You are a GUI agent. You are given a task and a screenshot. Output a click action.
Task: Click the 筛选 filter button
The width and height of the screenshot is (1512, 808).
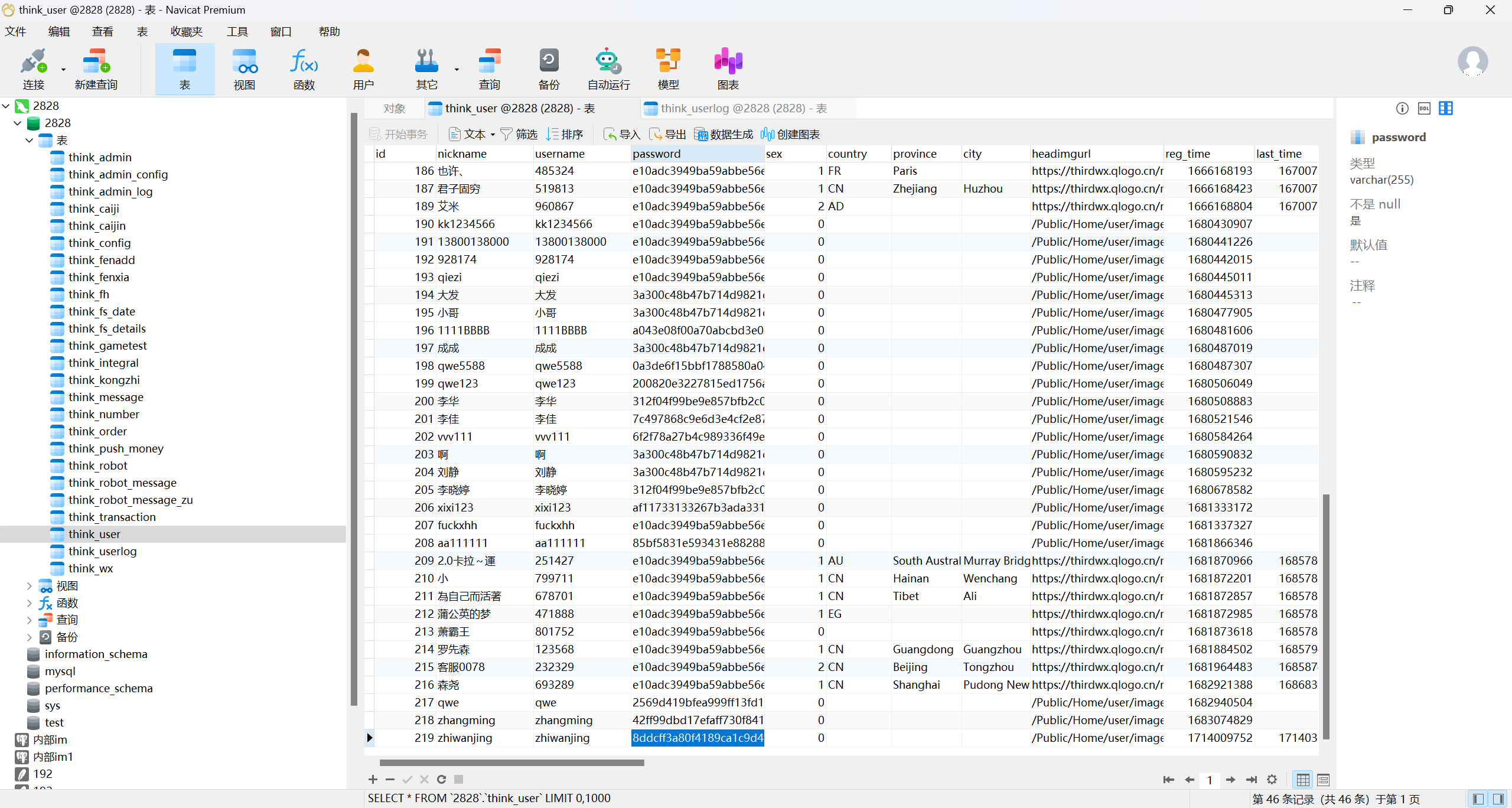[519, 135]
